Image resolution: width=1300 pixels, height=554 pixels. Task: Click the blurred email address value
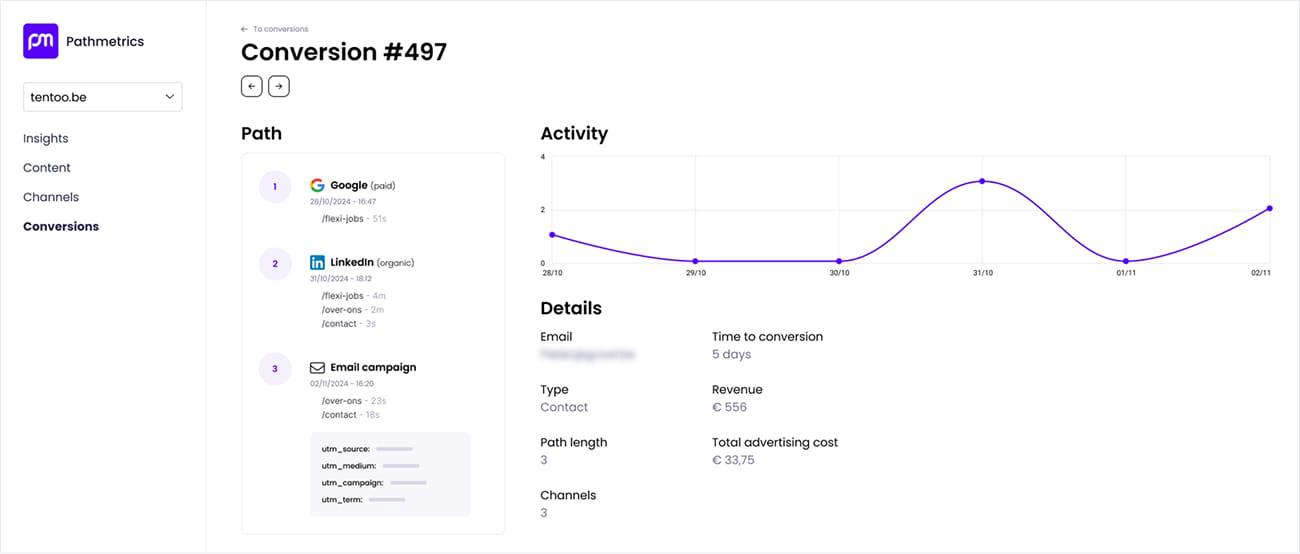[x=588, y=355]
